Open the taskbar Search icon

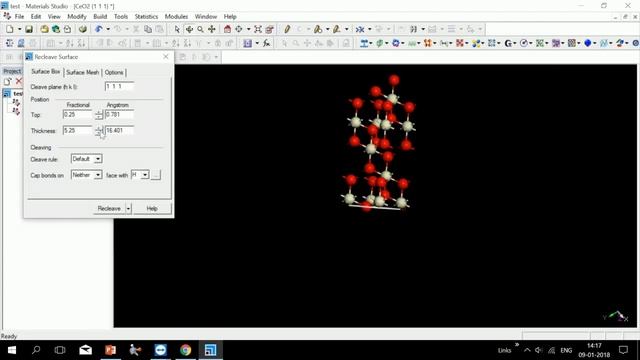(36, 350)
